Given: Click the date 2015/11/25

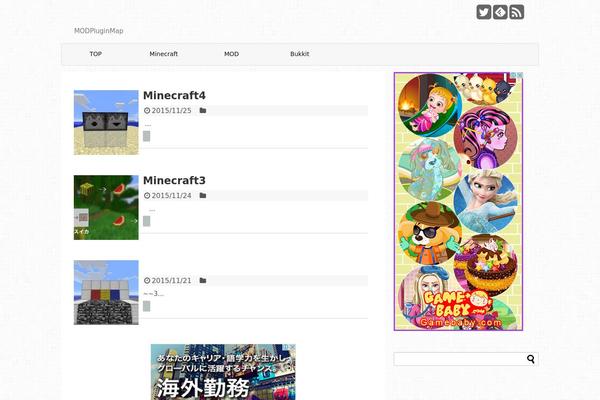Looking at the screenshot, I should (x=171, y=111).
